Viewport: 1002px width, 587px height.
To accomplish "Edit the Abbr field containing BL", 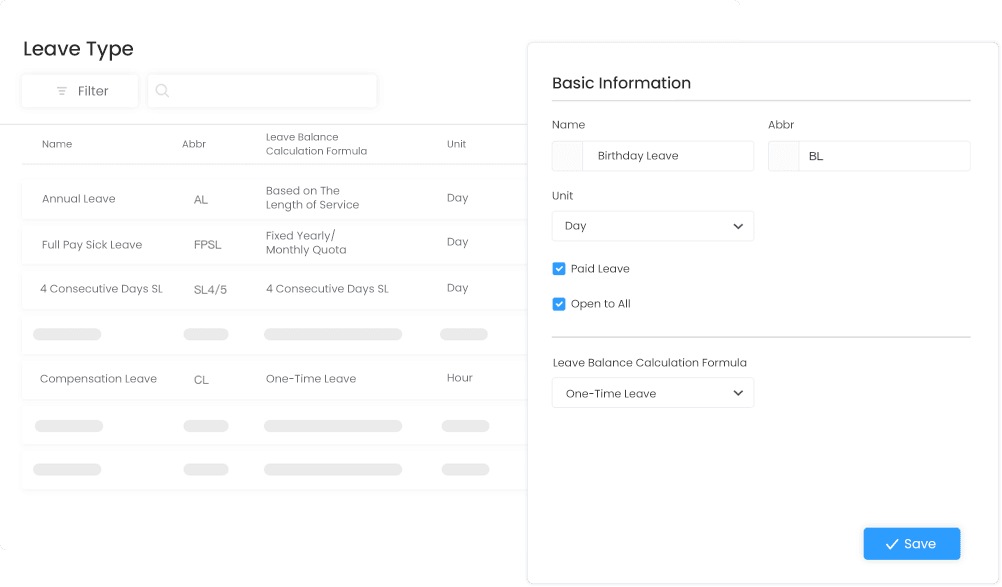I will [869, 156].
